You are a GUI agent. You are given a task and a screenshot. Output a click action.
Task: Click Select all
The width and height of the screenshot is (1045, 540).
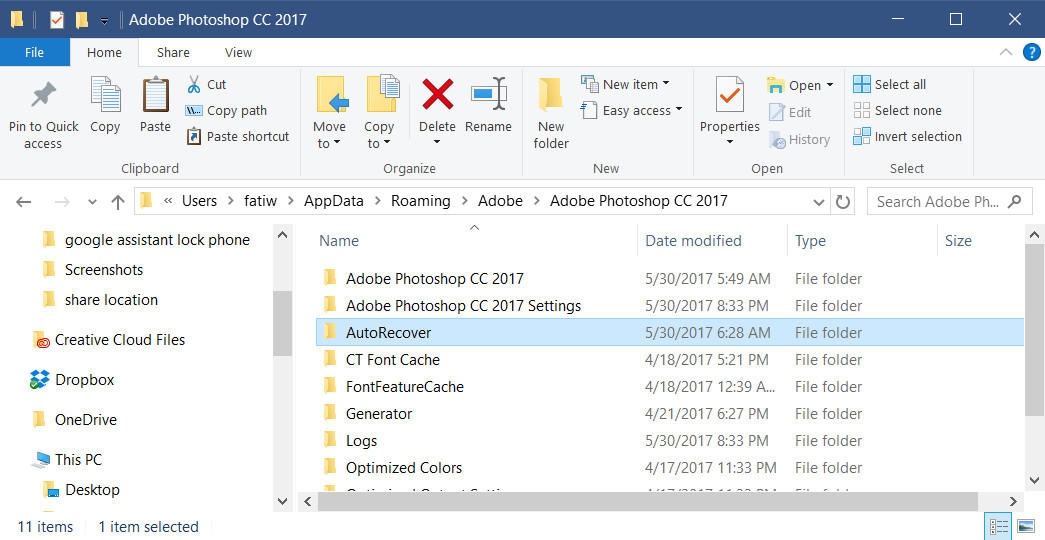click(890, 85)
